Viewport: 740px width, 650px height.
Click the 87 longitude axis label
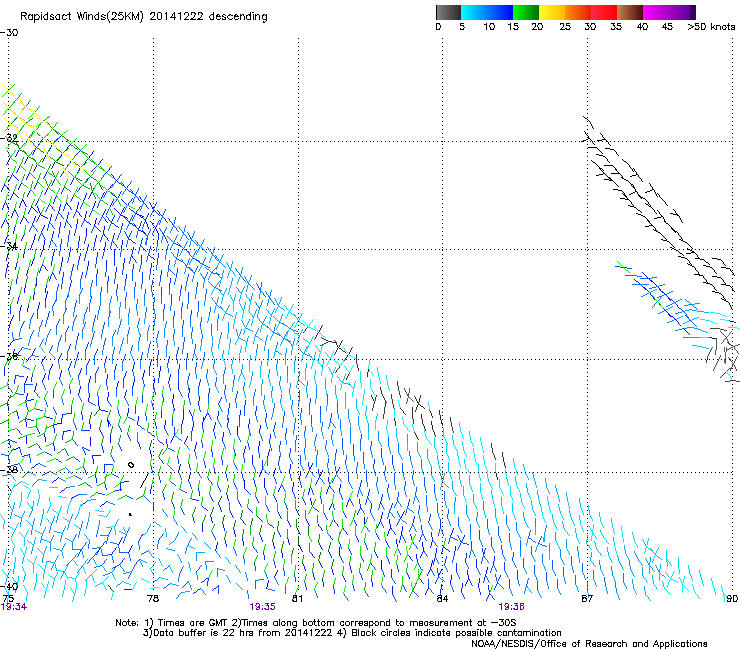(587, 599)
